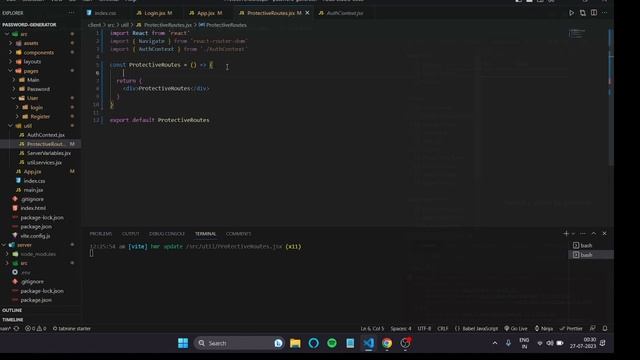This screenshot has width=640, height=360.
Task: Click the feedback icon in status bar
Action: tap(593, 328)
